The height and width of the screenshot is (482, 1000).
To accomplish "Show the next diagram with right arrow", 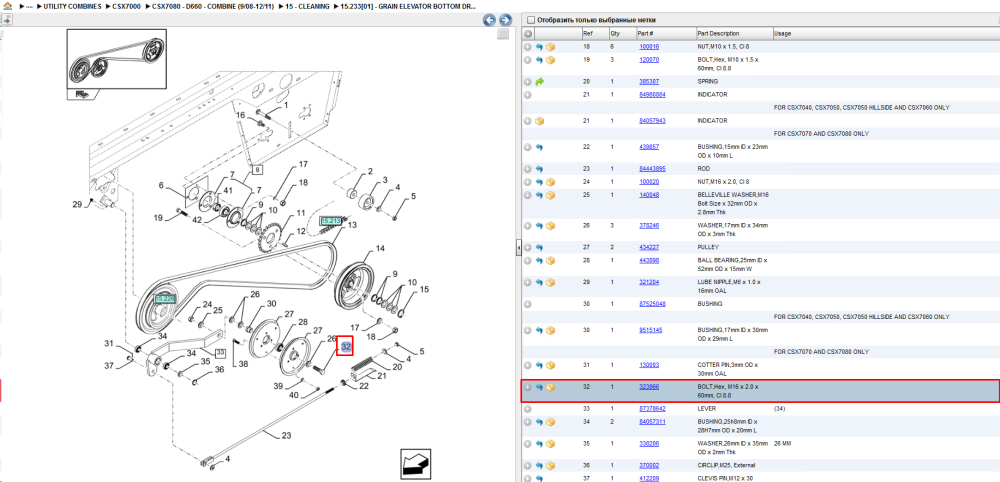I will (x=504, y=20).
